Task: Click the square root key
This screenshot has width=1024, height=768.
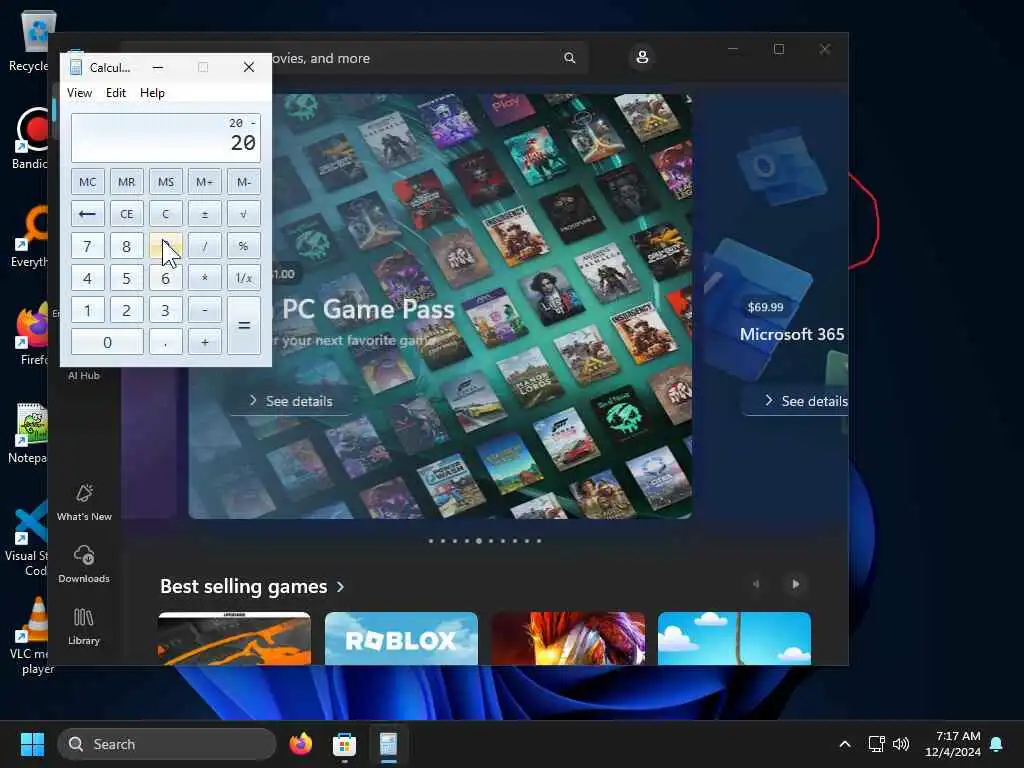Action: pyautogui.click(x=244, y=214)
